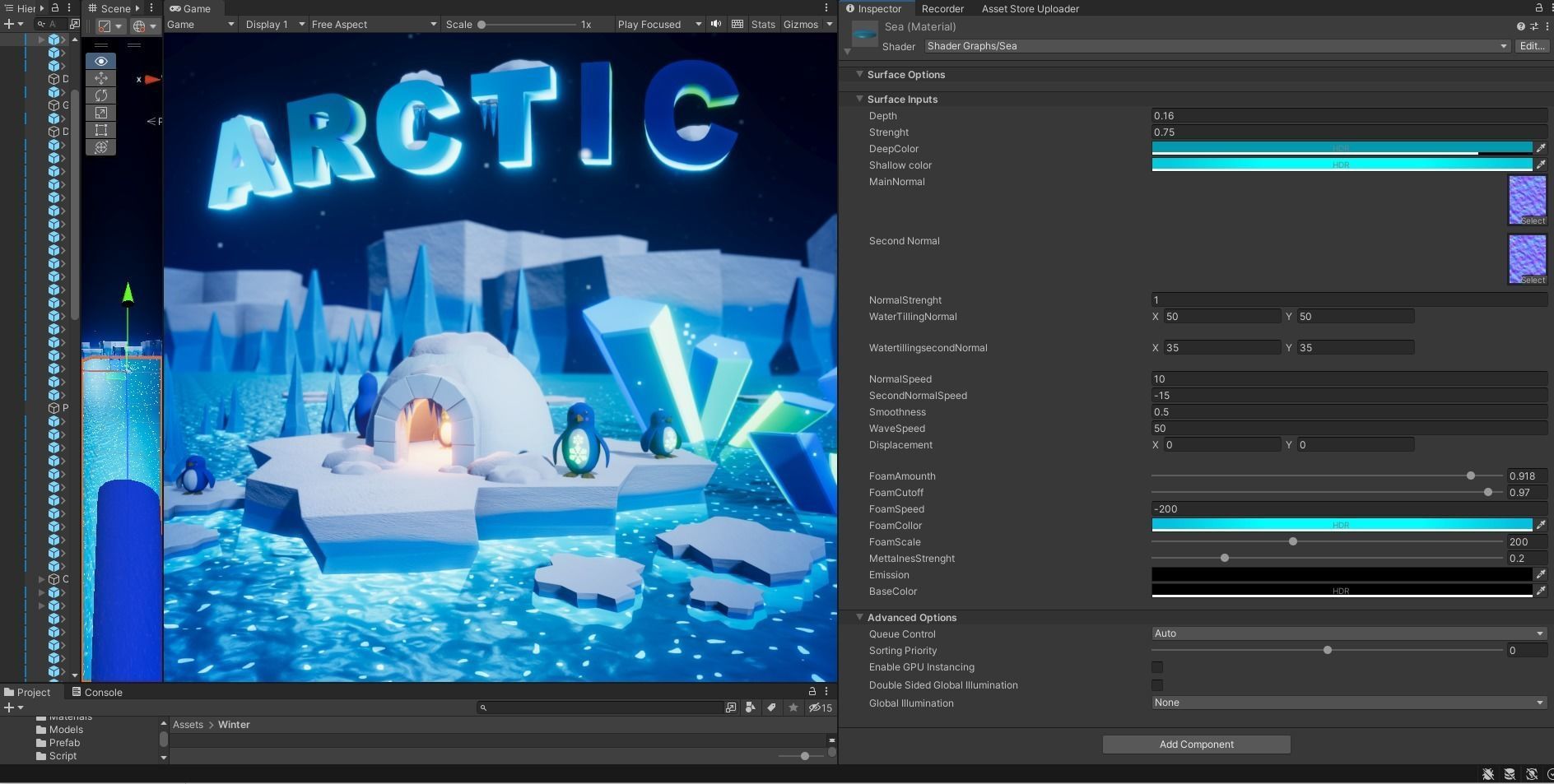
Task: Open Queue Control Auto dropdown
Action: pyautogui.click(x=1349, y=633)
